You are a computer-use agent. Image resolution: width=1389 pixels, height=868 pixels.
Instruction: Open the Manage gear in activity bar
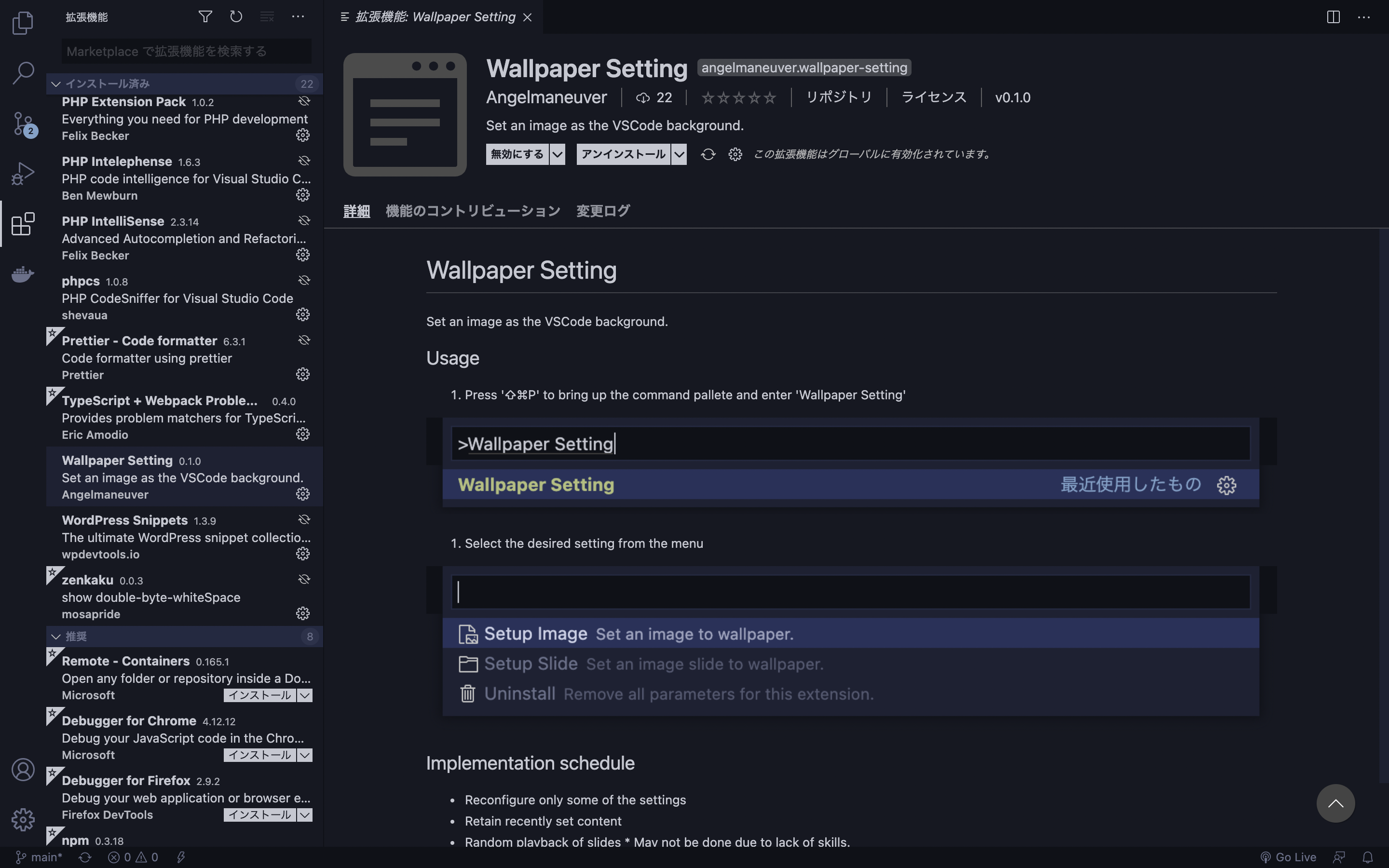coord(23,819)
